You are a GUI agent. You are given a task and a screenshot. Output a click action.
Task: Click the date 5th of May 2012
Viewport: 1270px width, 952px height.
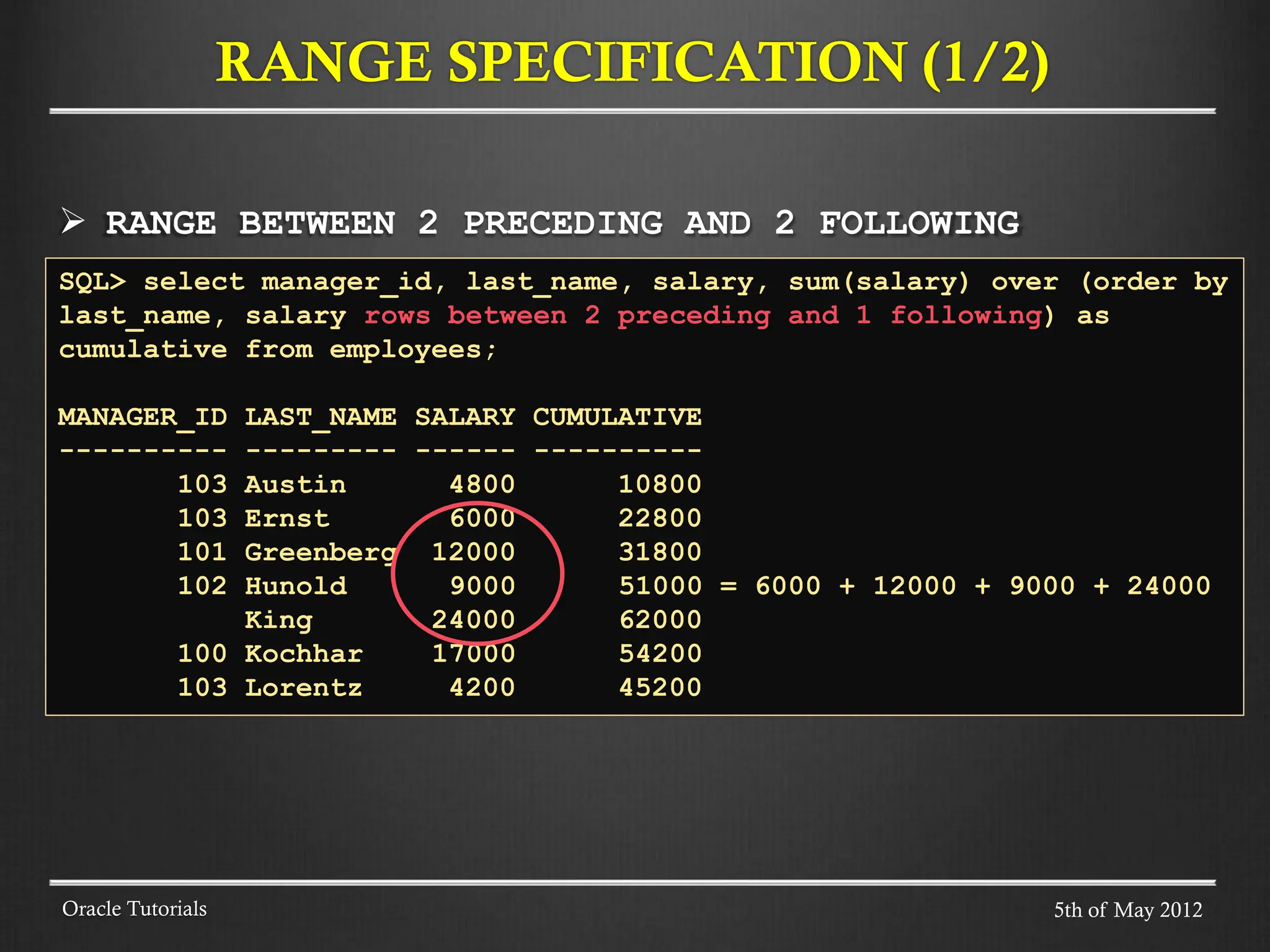click(1128, 910)
